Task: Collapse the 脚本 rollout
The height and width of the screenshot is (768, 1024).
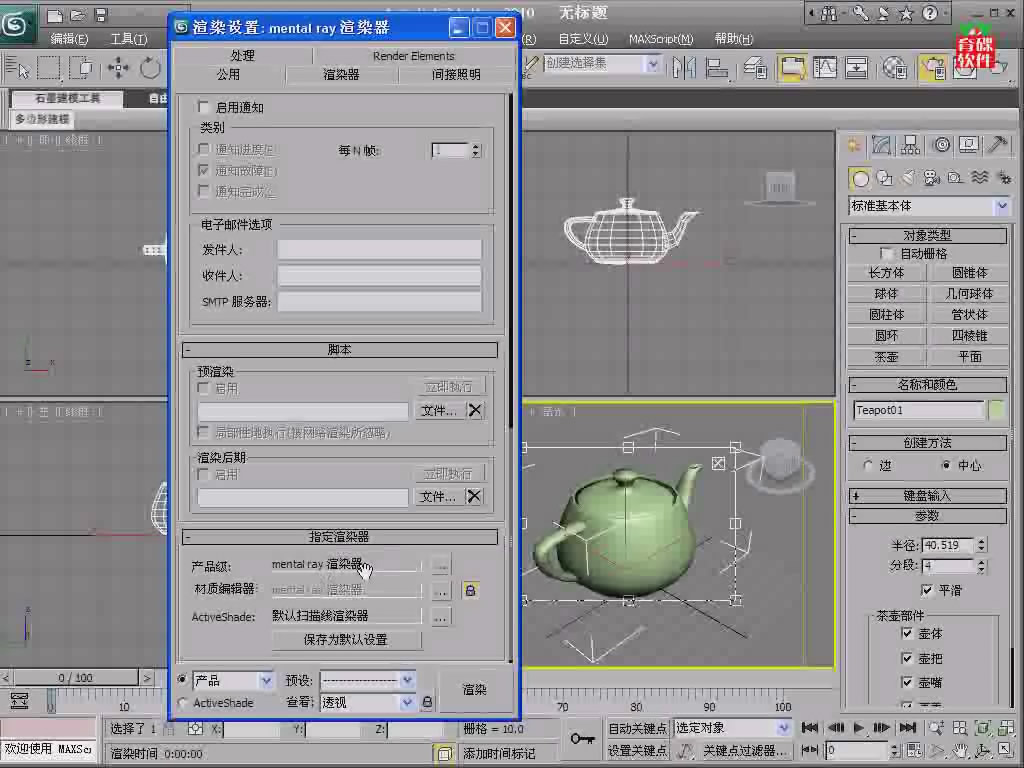Action: click(x=340, y=350)
